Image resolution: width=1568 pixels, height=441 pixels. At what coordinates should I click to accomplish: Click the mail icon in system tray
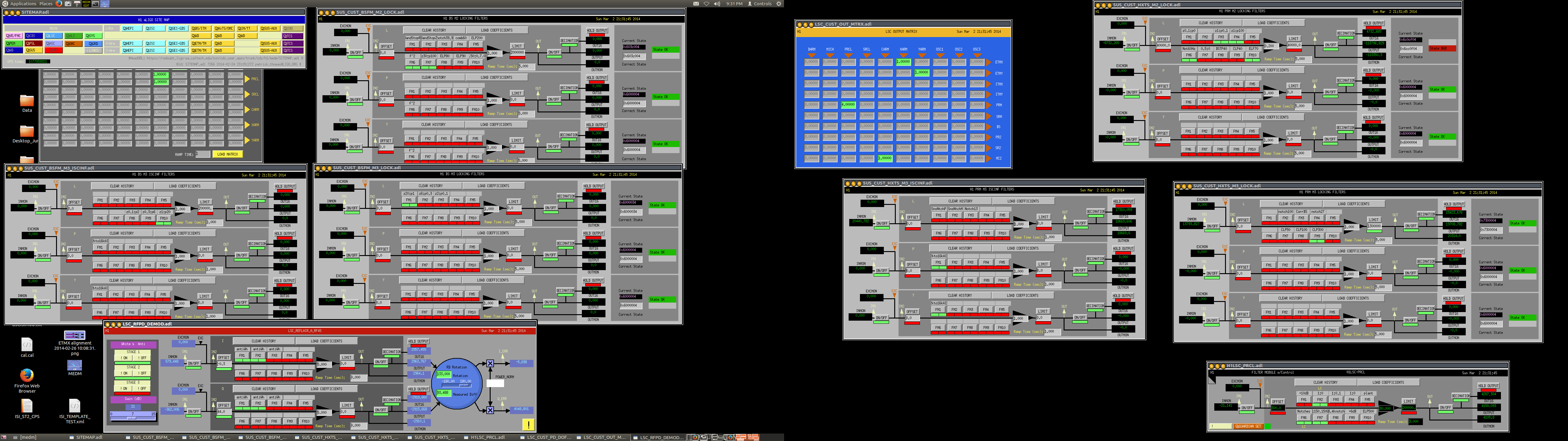[696, 4]
